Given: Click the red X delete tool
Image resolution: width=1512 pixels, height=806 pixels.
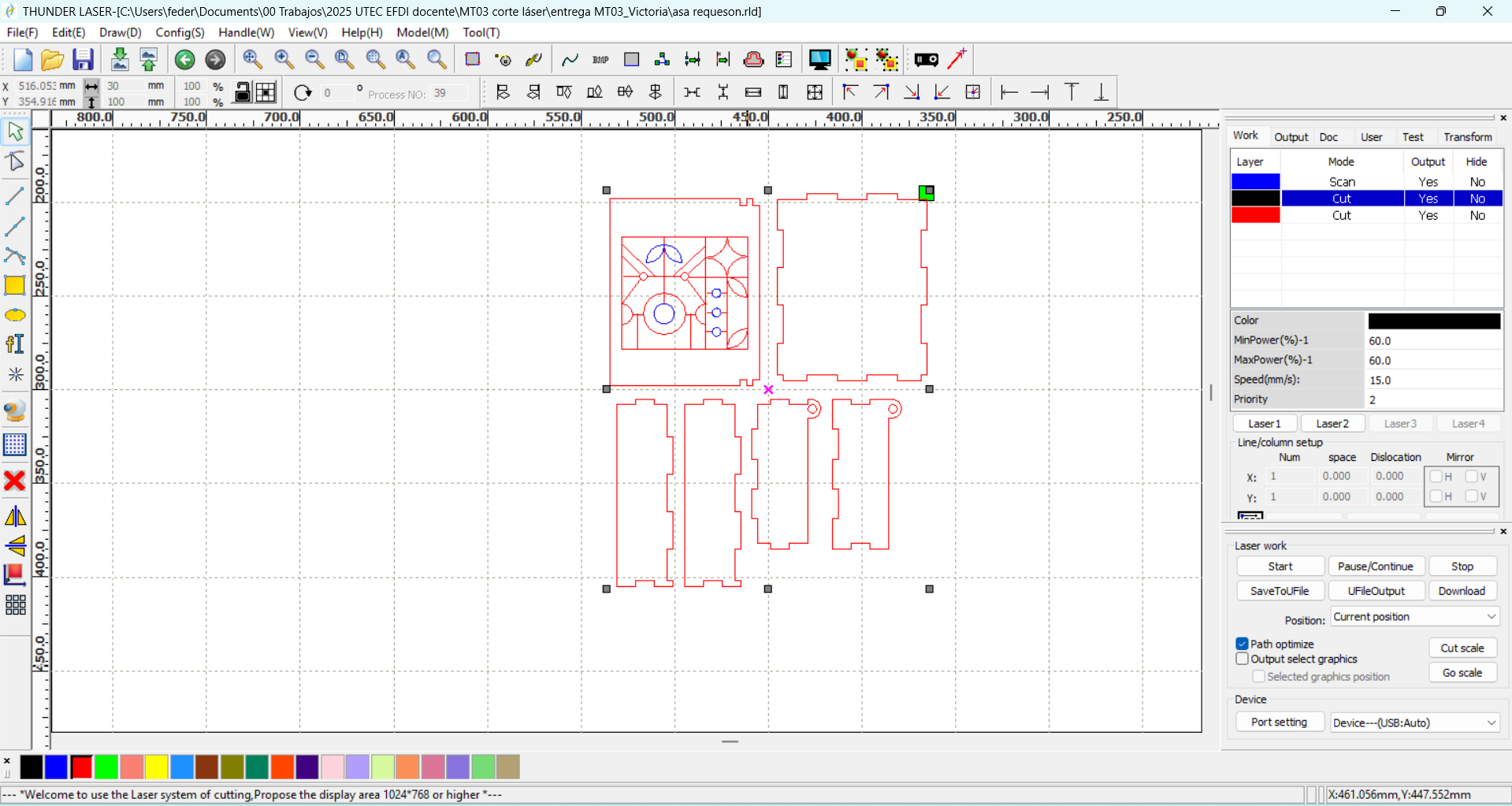Looking at the screenshot, I should click(15, 481).
